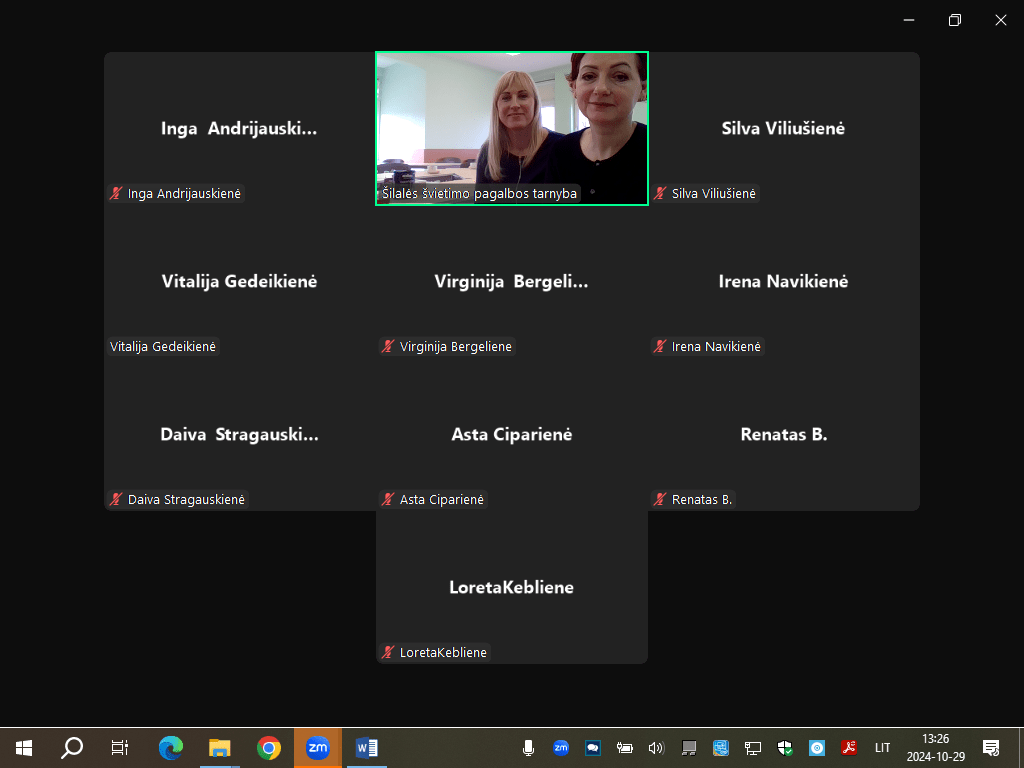Click the muted microphone icon beside LoretaKebliene
Viewport: 1024px width, 768px height.
coord(388,652)
